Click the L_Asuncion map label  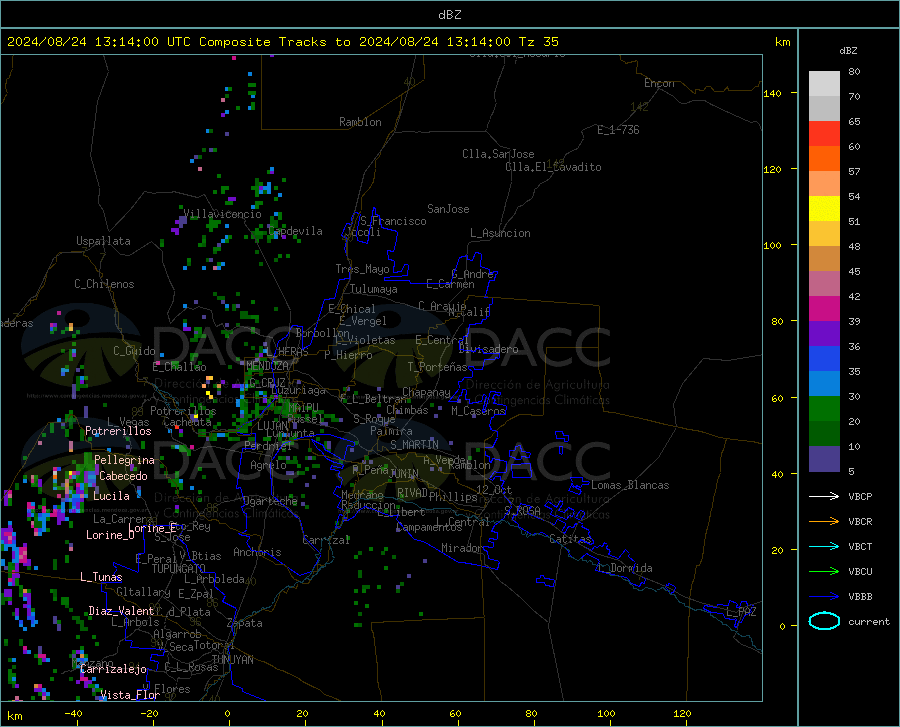point(500,233)
